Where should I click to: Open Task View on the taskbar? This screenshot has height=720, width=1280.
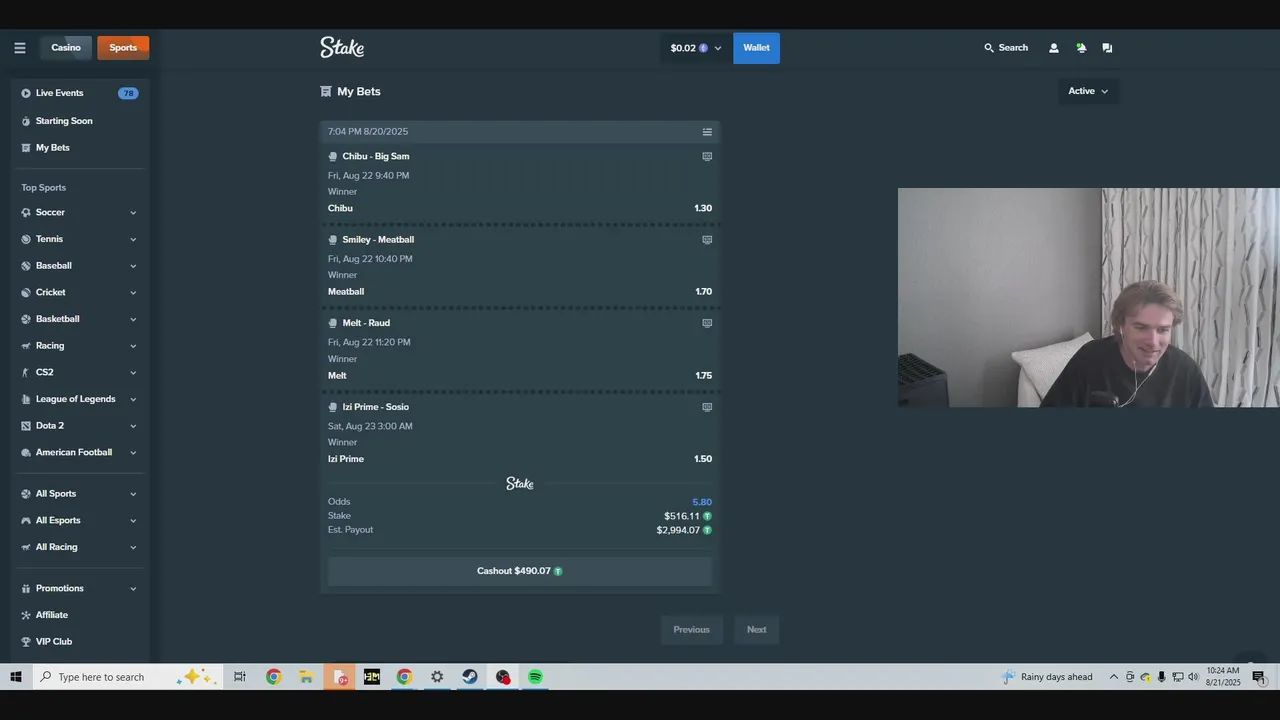pos(240,677)
